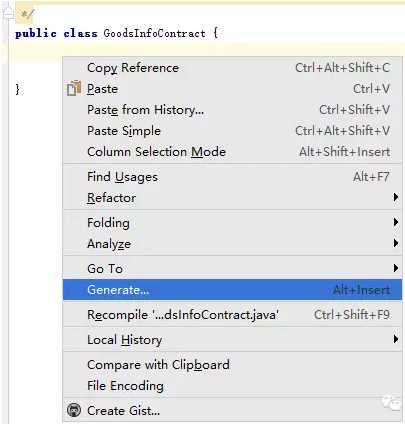
Task: Select Generate... from the context menu
Action: [x=232, y=290]
